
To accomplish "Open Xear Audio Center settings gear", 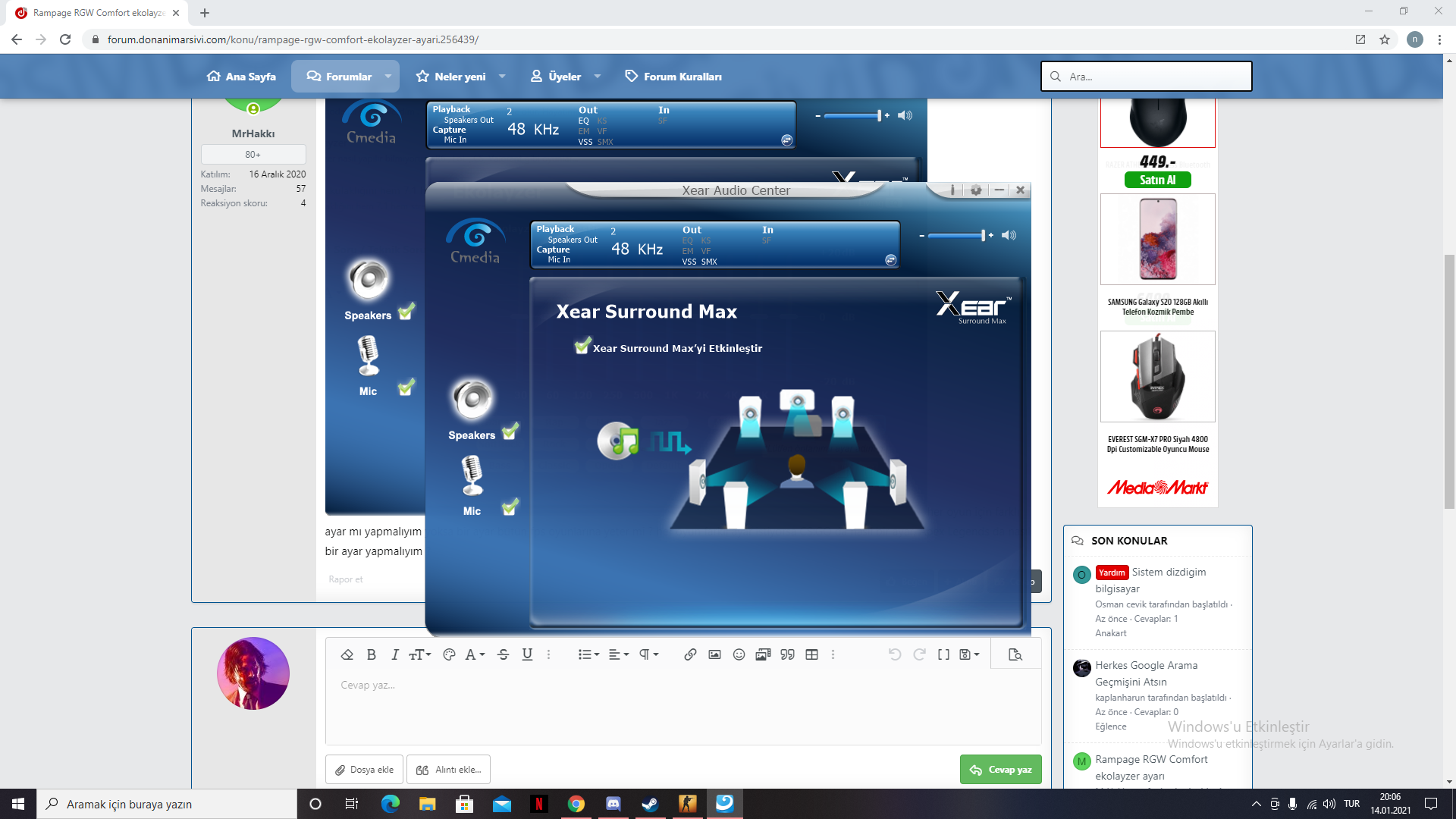I will click(976, 190).
